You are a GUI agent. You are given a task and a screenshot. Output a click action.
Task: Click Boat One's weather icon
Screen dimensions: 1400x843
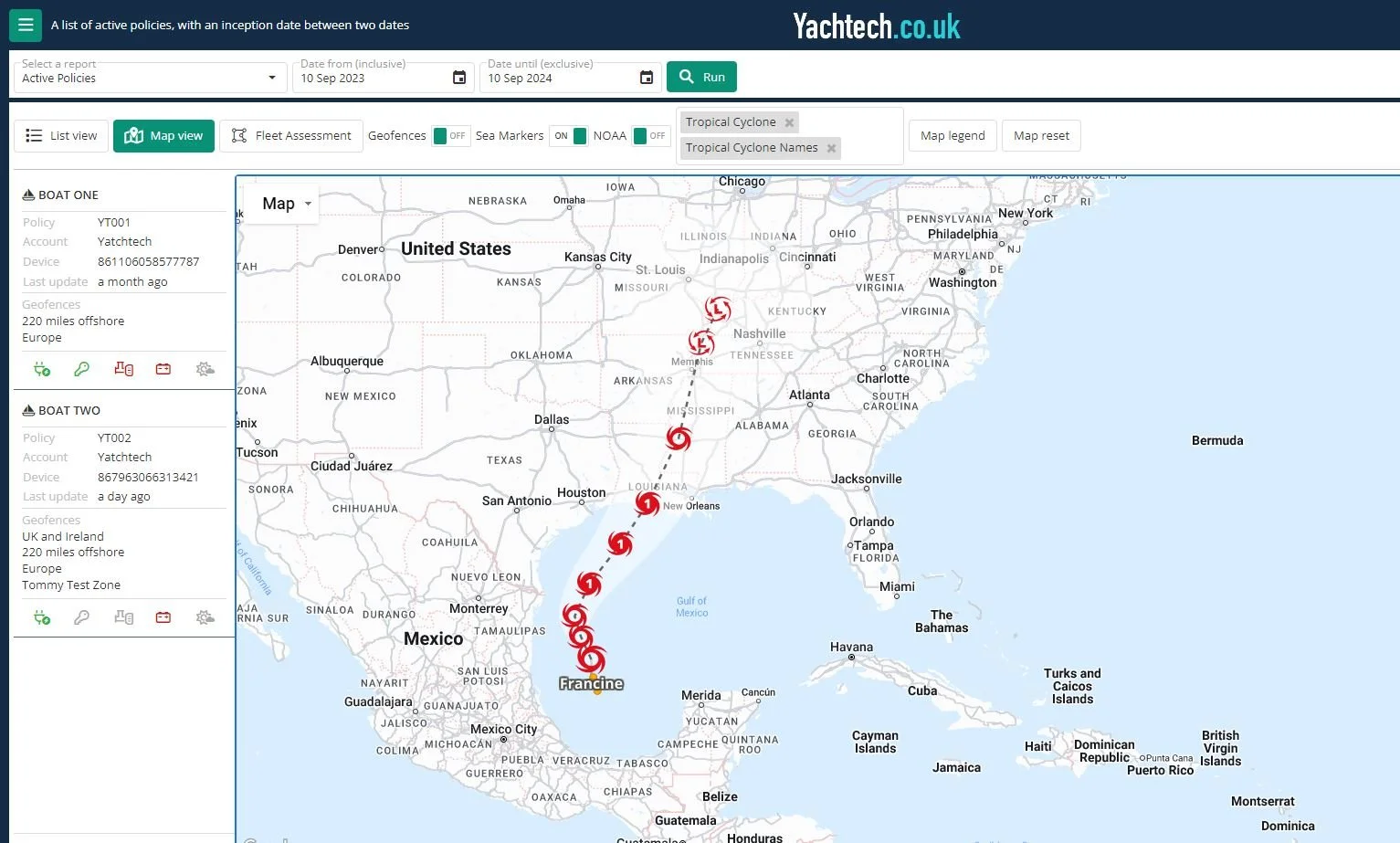[205, 369]
